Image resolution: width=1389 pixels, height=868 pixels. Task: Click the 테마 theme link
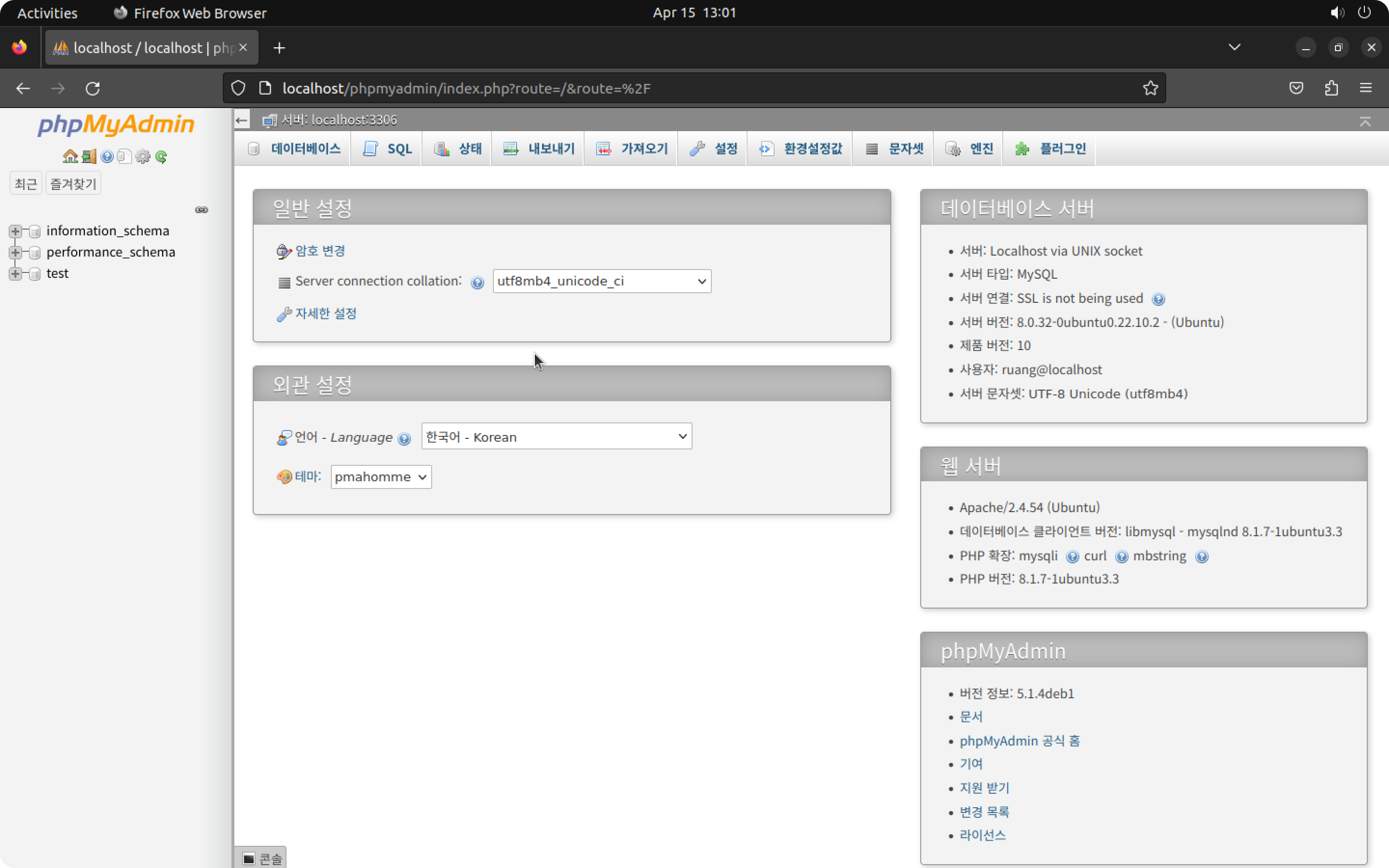point(307,476)
